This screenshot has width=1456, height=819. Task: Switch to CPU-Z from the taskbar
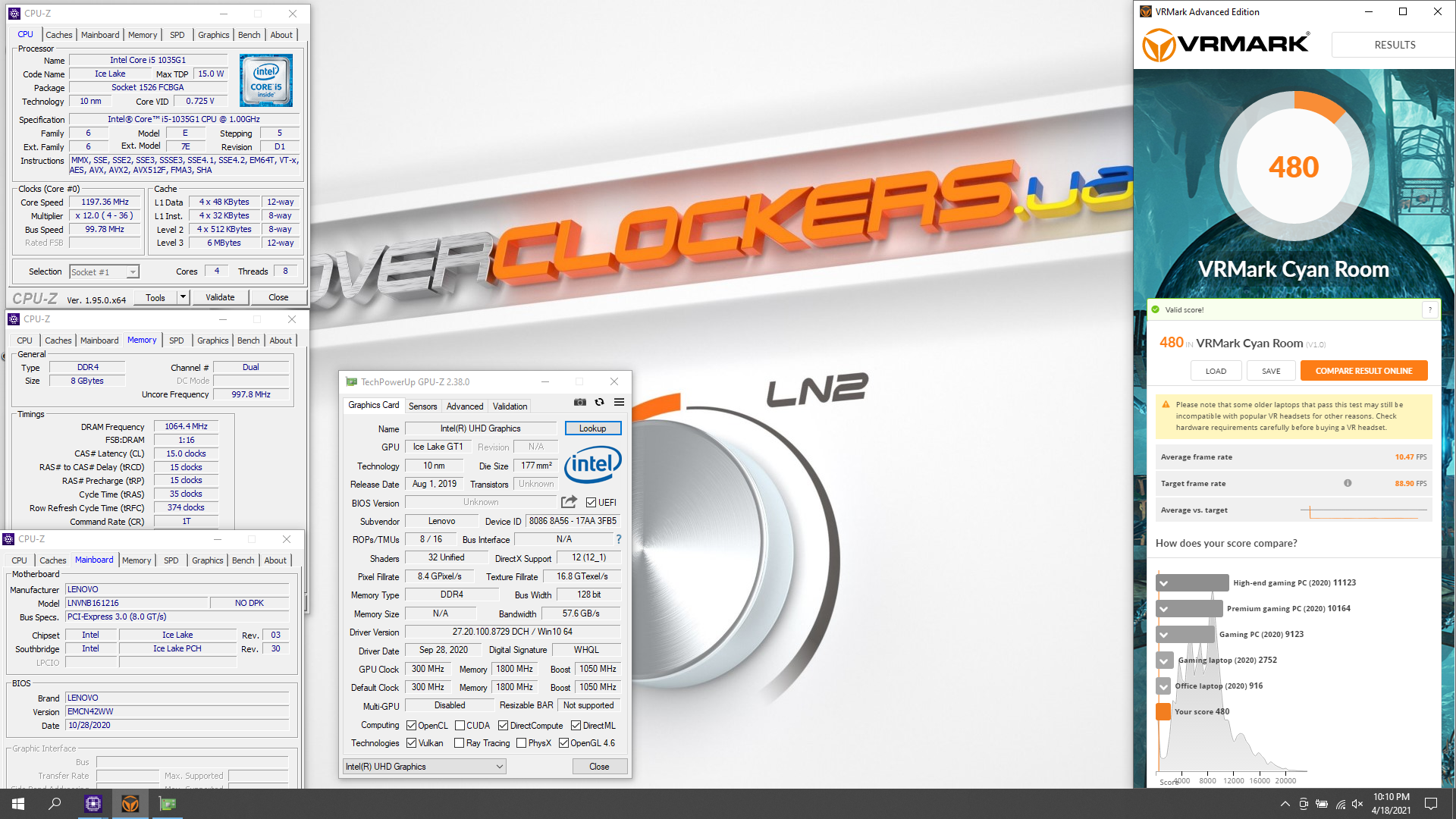pyautogui.click(x=93, y=804)
